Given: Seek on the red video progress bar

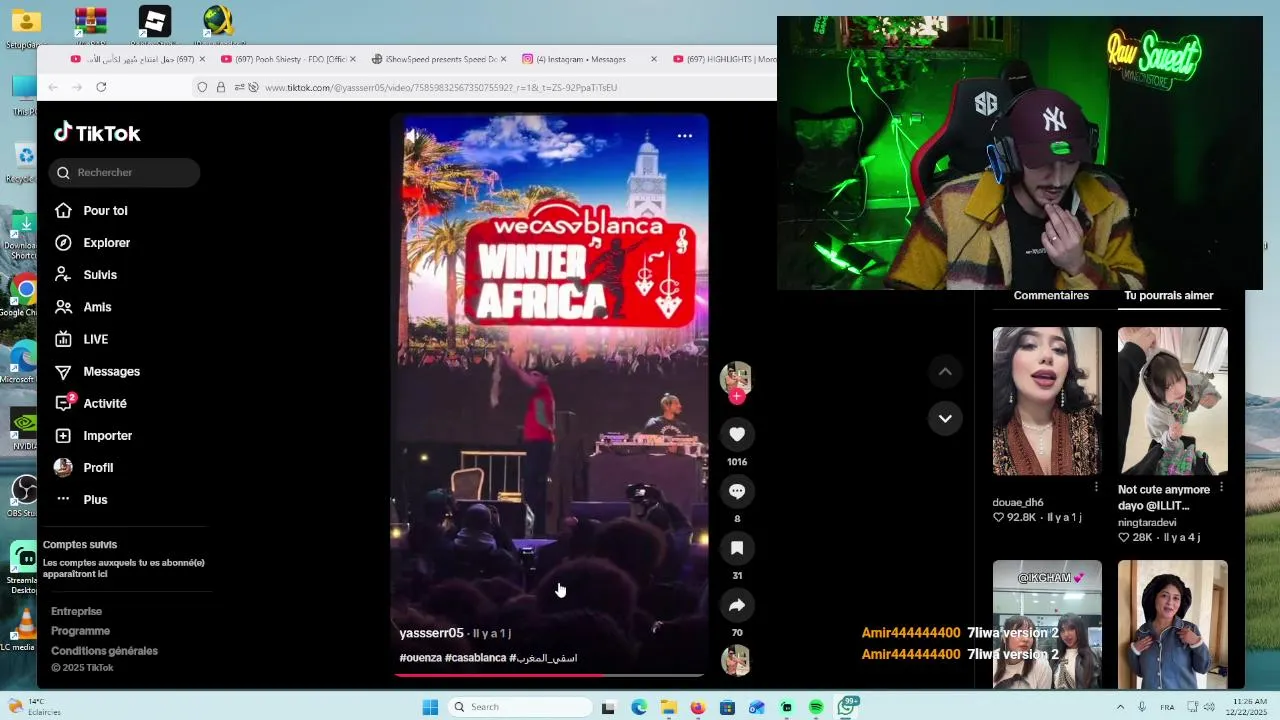Looking at the screenshot, I should 549,675.
